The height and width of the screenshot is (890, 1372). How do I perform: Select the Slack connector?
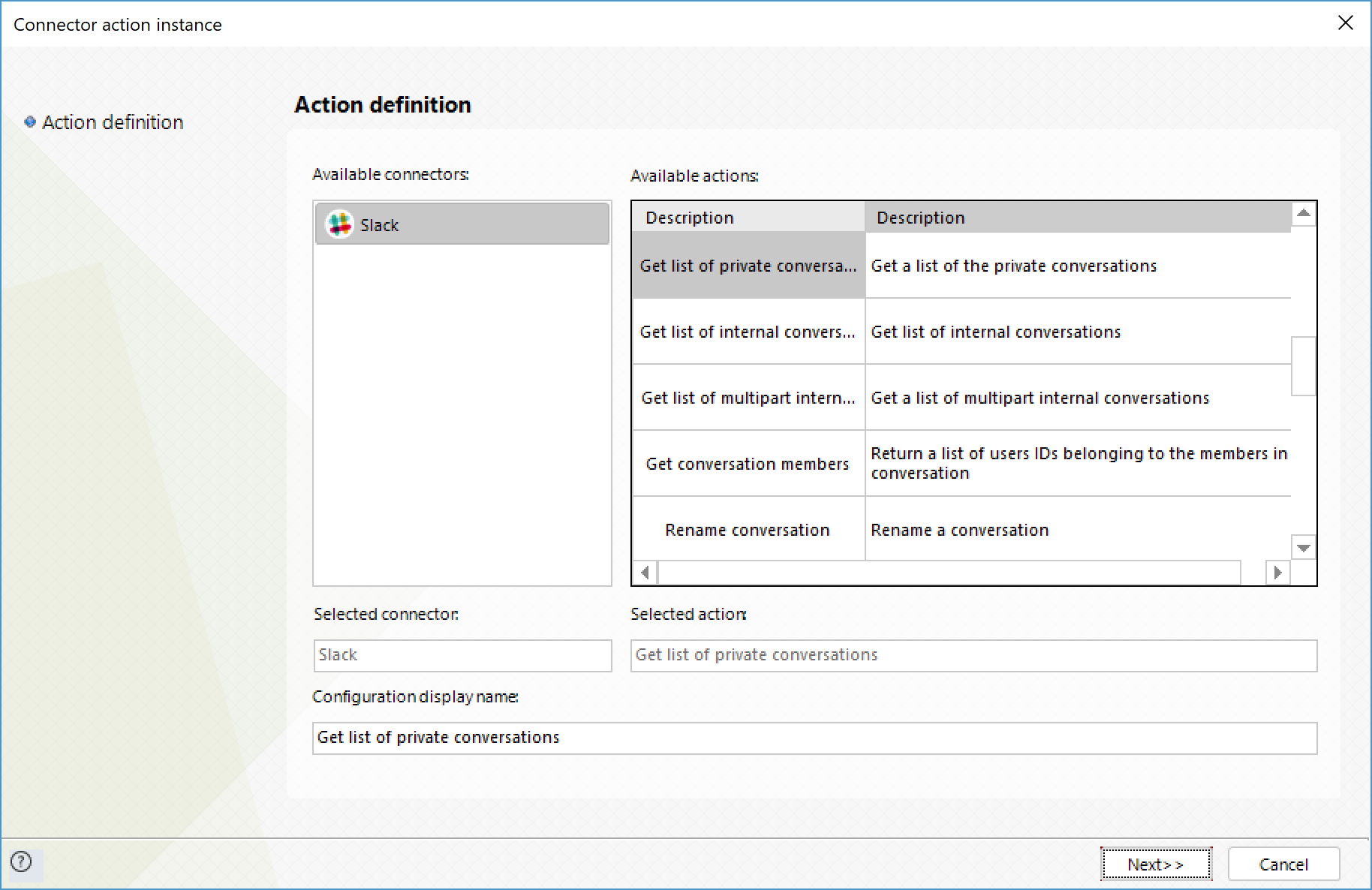(462, 224)
